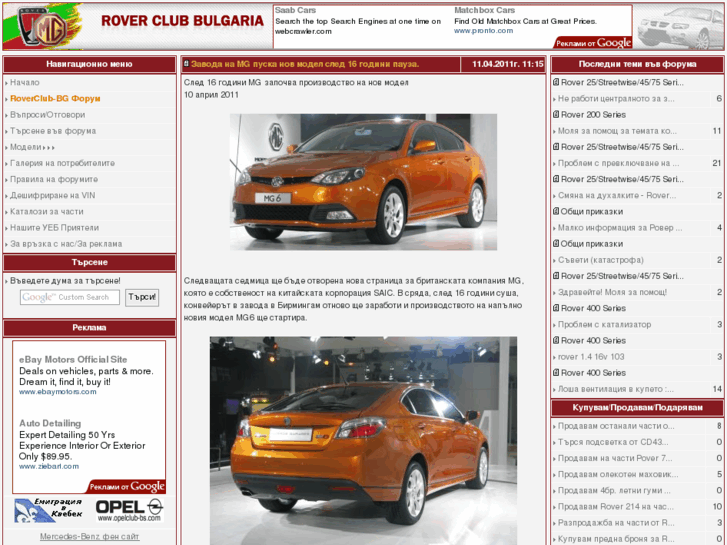Open topic Смяна на духалките - Rover...

(617, 196)
